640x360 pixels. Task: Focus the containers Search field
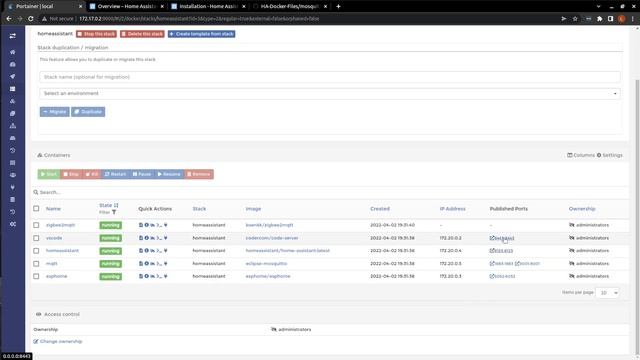[330, 192]
